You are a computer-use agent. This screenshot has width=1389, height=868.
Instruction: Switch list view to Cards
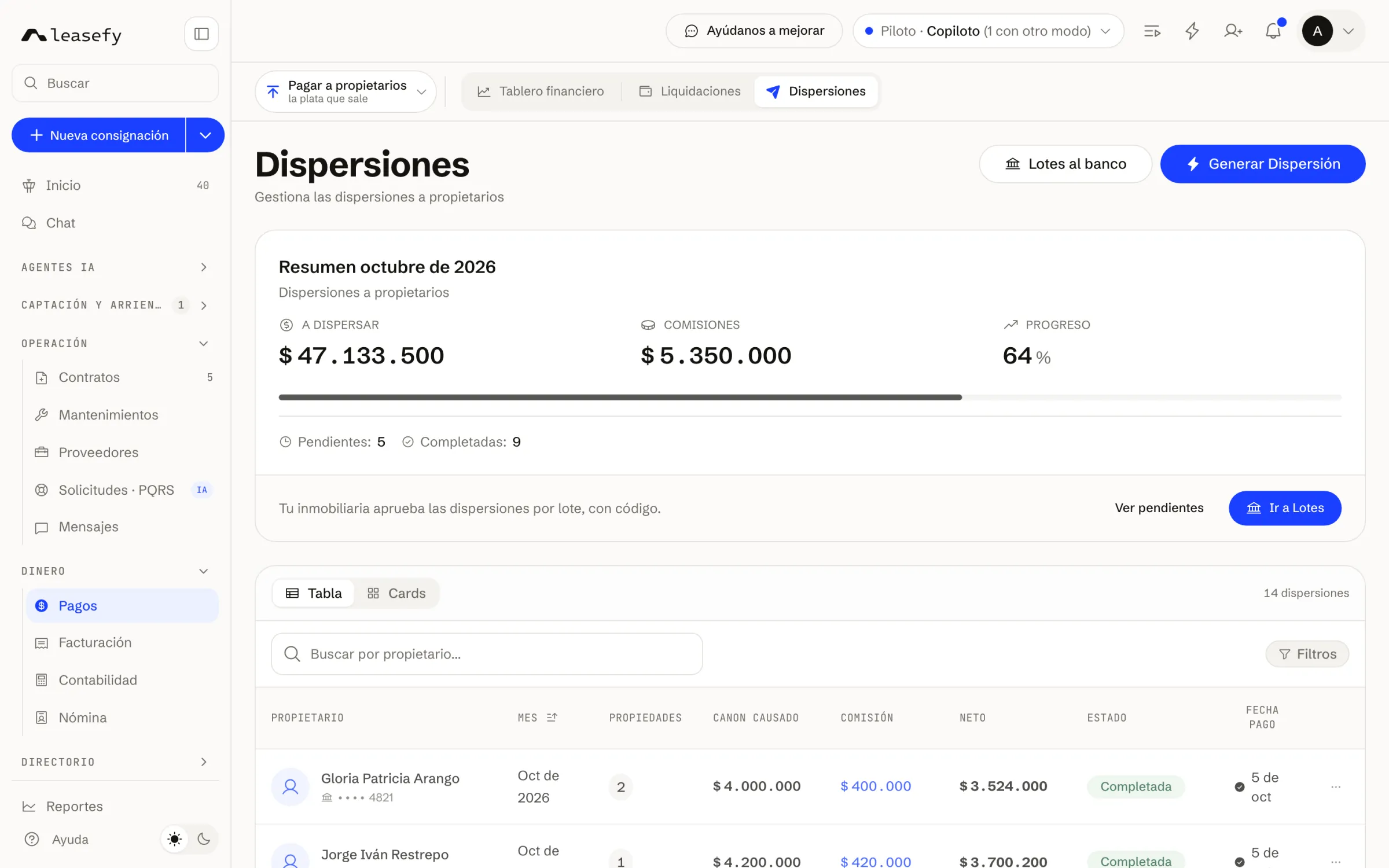[396, 594]
